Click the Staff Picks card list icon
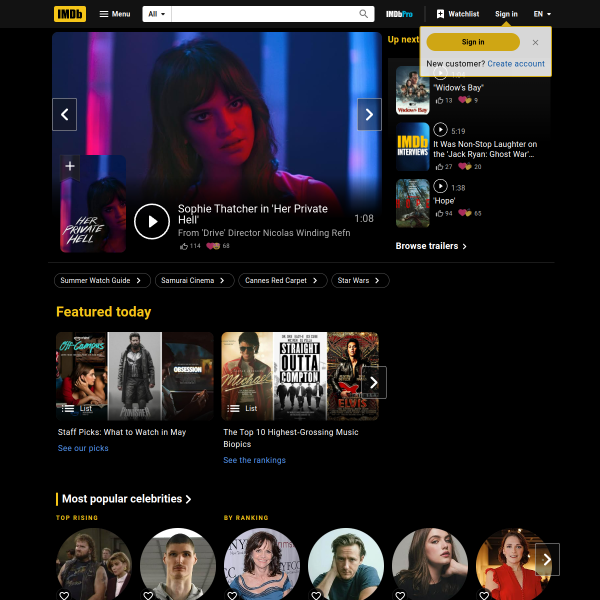 68,409
